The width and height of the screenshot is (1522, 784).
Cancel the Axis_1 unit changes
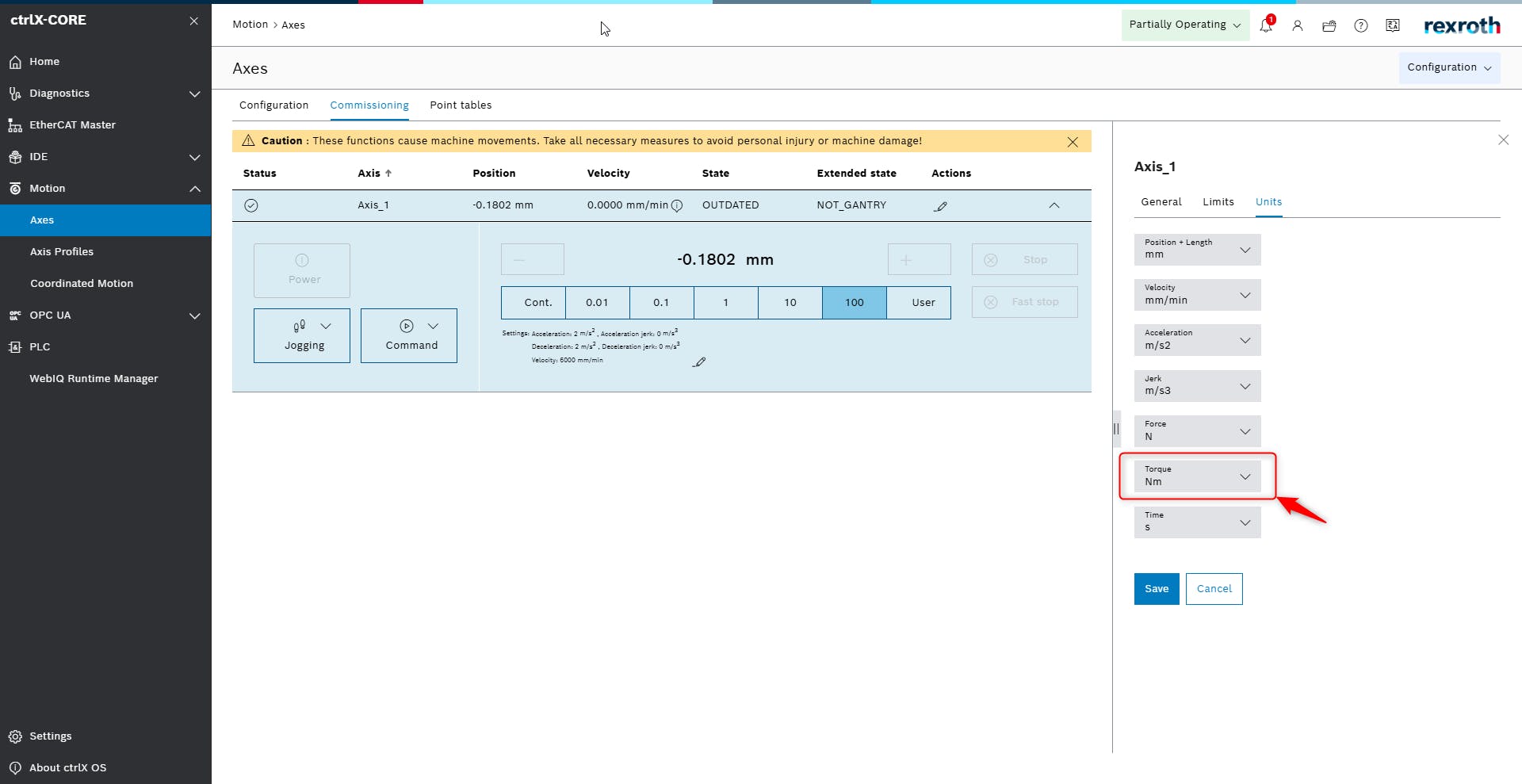[x=1214, y=589]
